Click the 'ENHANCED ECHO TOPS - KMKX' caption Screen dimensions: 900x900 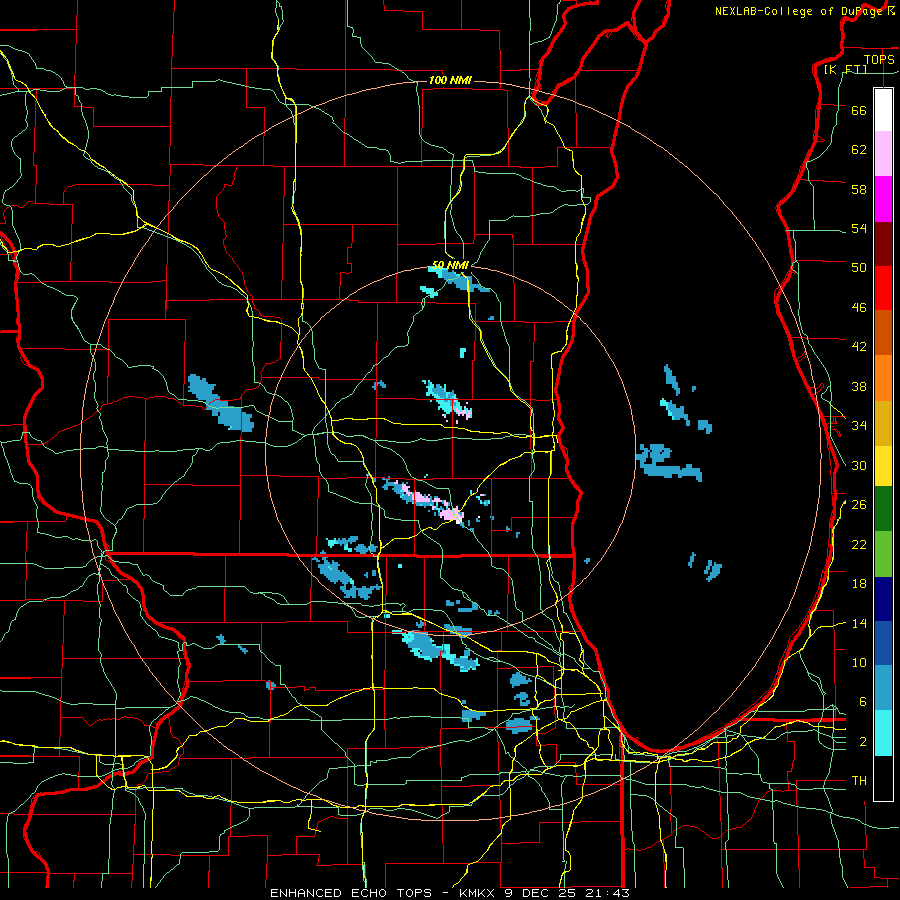pos(385,893)
